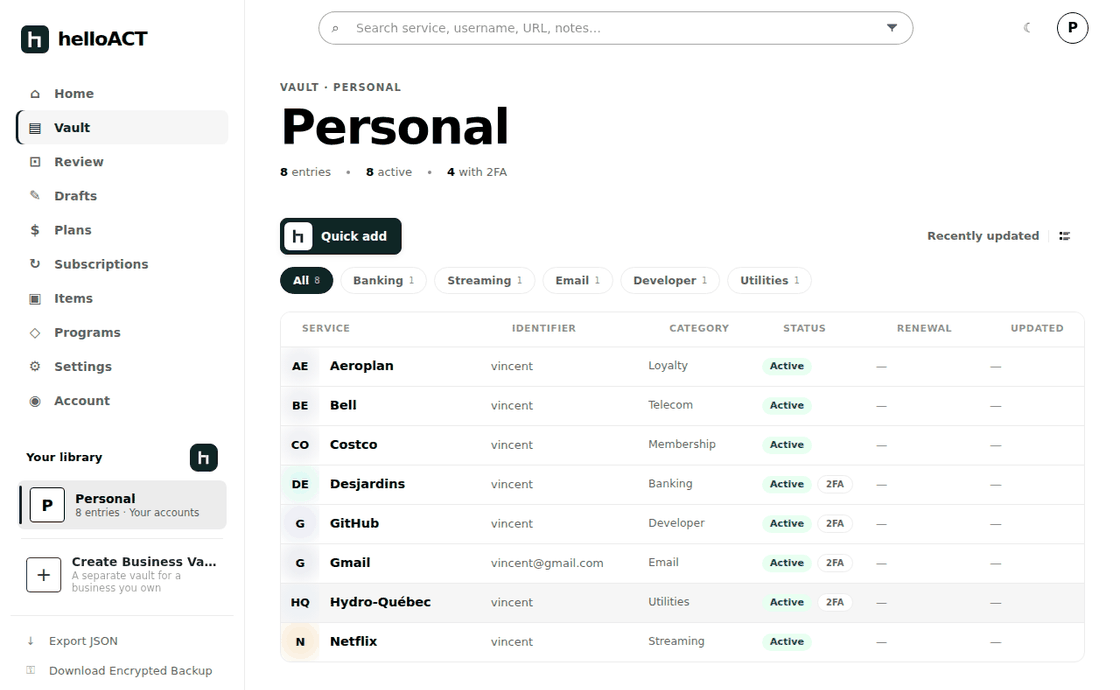Click the Plans dollar icon
This screenshot has width=1120, height=690.
tap(35, 230)
